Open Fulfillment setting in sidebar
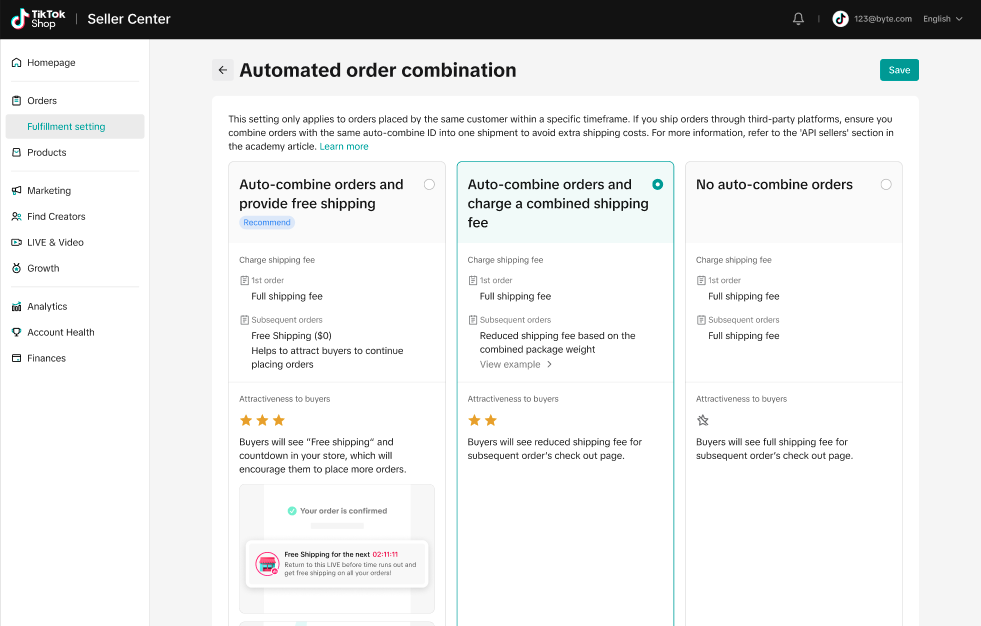 click(x=66, y=127)
